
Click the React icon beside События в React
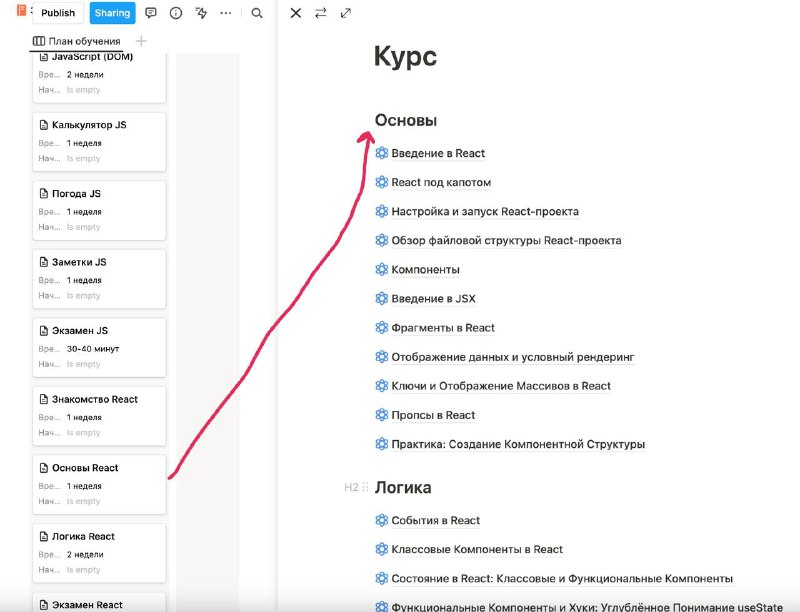(382, 520)
